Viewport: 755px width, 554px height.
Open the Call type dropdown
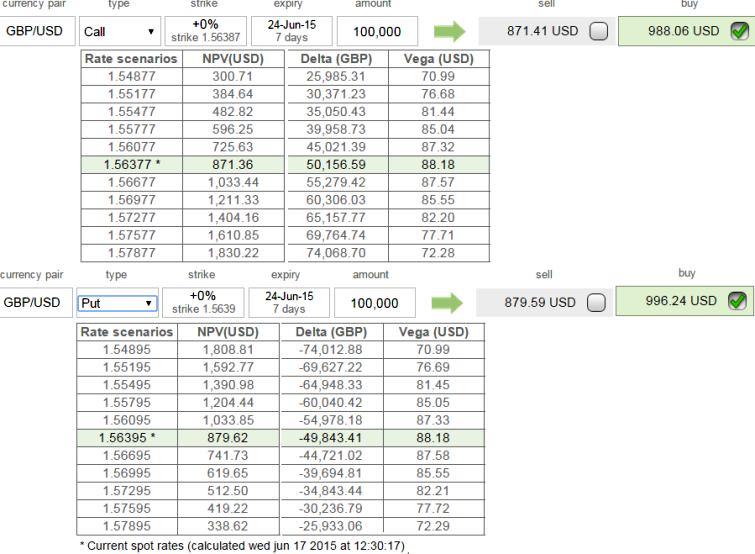118,32
